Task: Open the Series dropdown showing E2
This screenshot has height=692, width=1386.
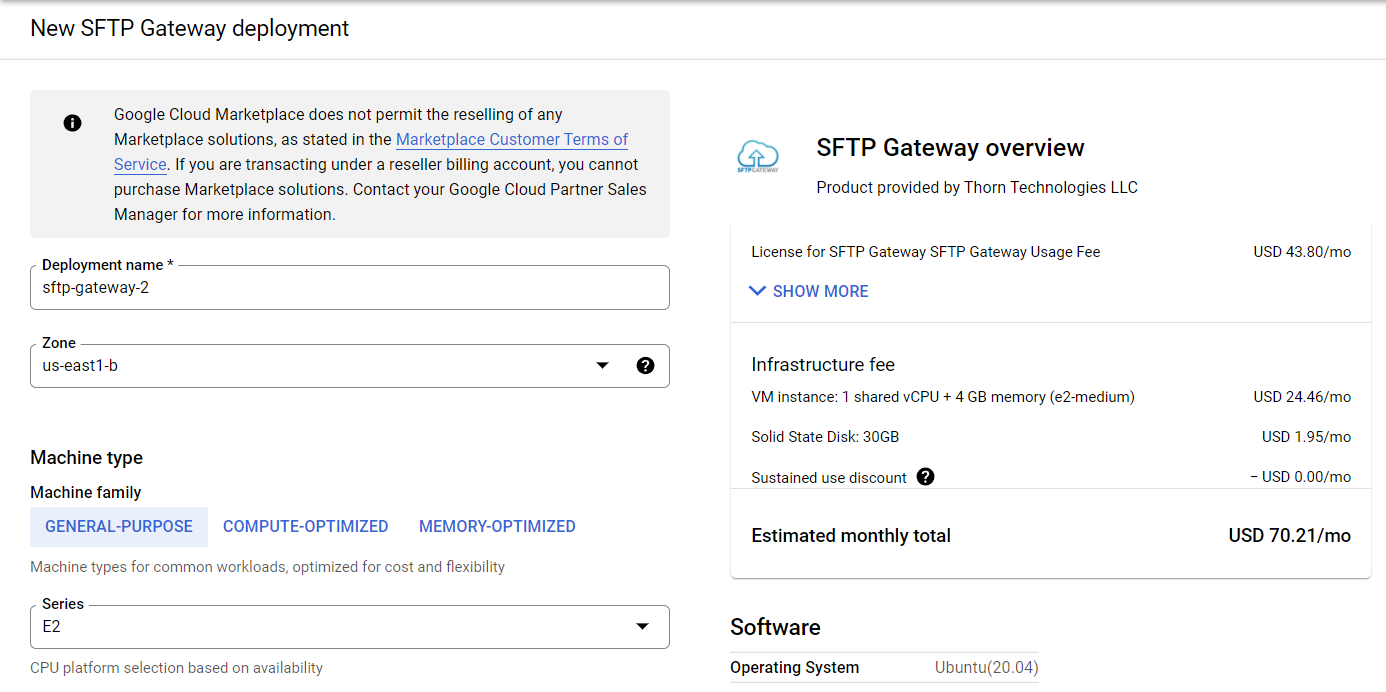Action: pyautogui.click(x=350, y=627)
